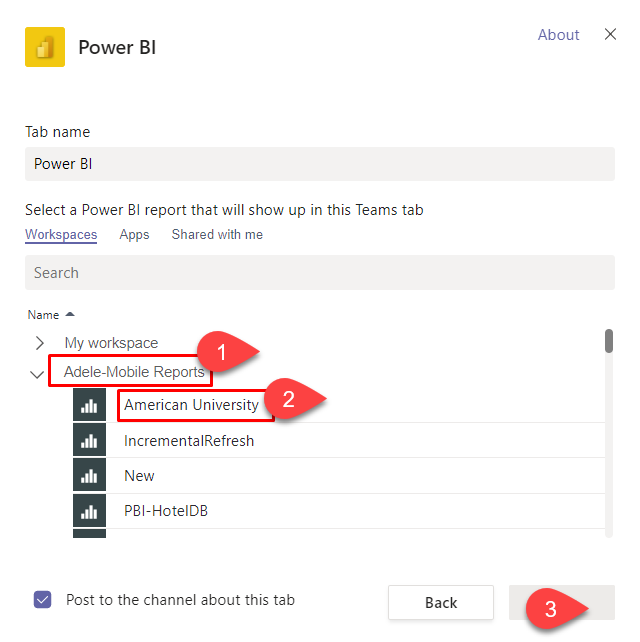The height and width of the screenshot is (642, 640).
Task: Switch to the Workspaces tab
Action: pyautogui.click(x=61, y=235)
